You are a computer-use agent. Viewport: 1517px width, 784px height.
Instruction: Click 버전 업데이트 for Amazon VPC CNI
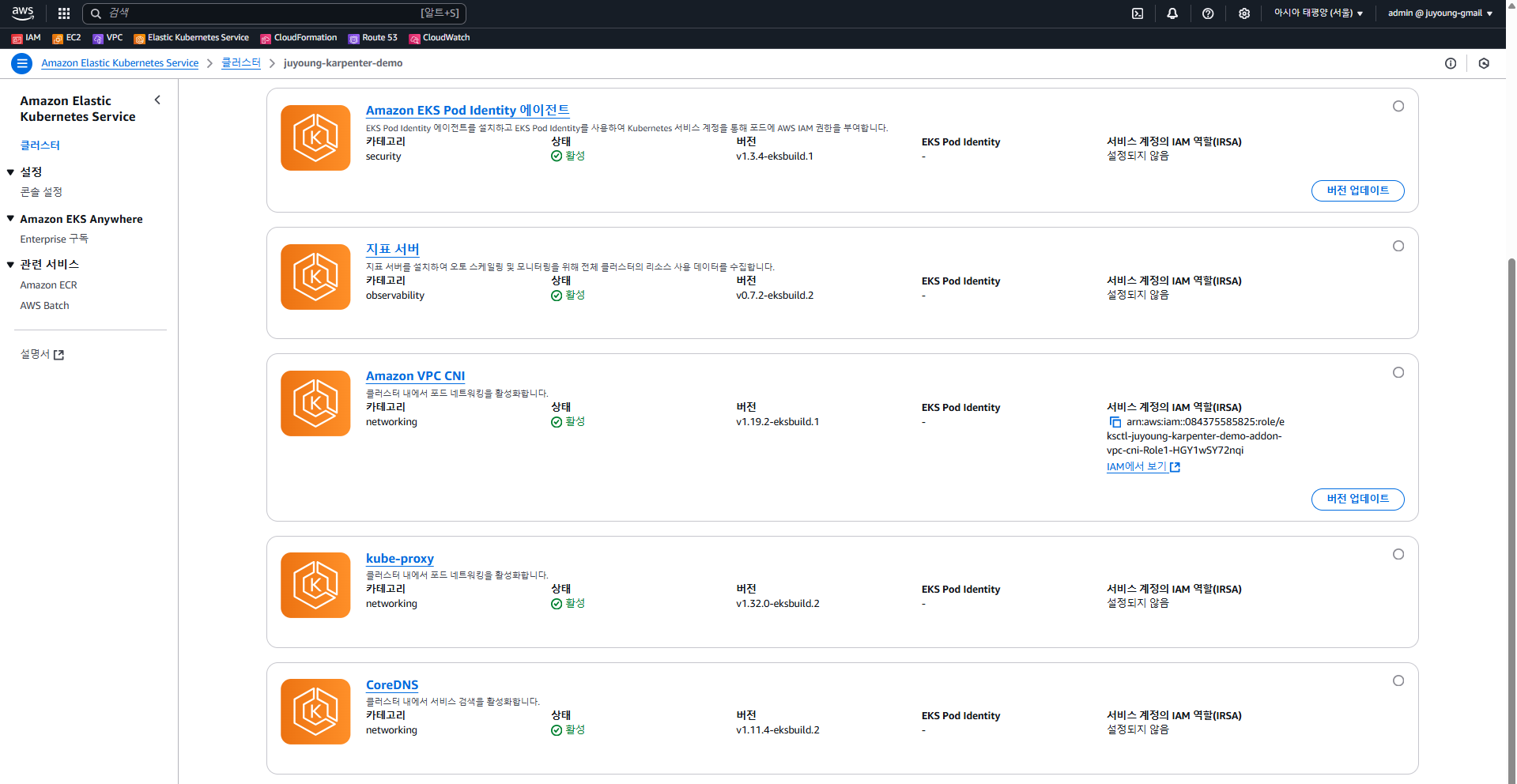[x=1357, y=499]
